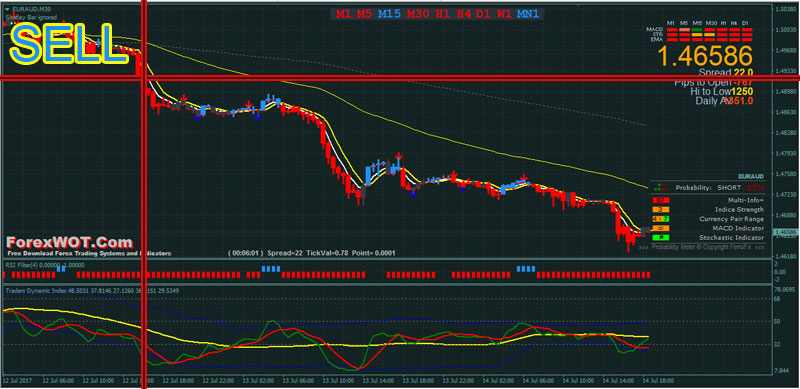This screenshot has width=800, height=389.
Task: Pick the H4 timeframe in the top bar
Action: [x=463, y=14]
